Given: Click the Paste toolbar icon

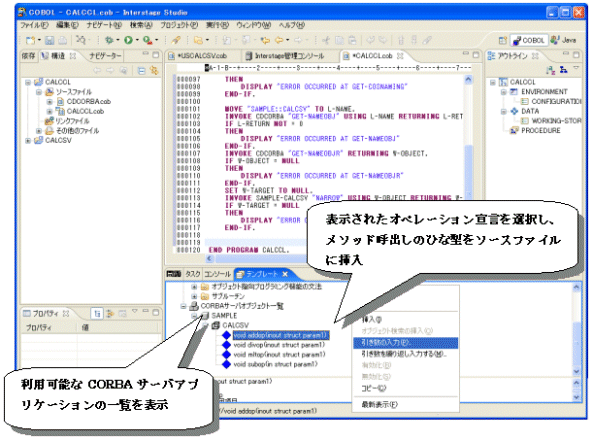Looking at the screenshot, I should [352, 40].
